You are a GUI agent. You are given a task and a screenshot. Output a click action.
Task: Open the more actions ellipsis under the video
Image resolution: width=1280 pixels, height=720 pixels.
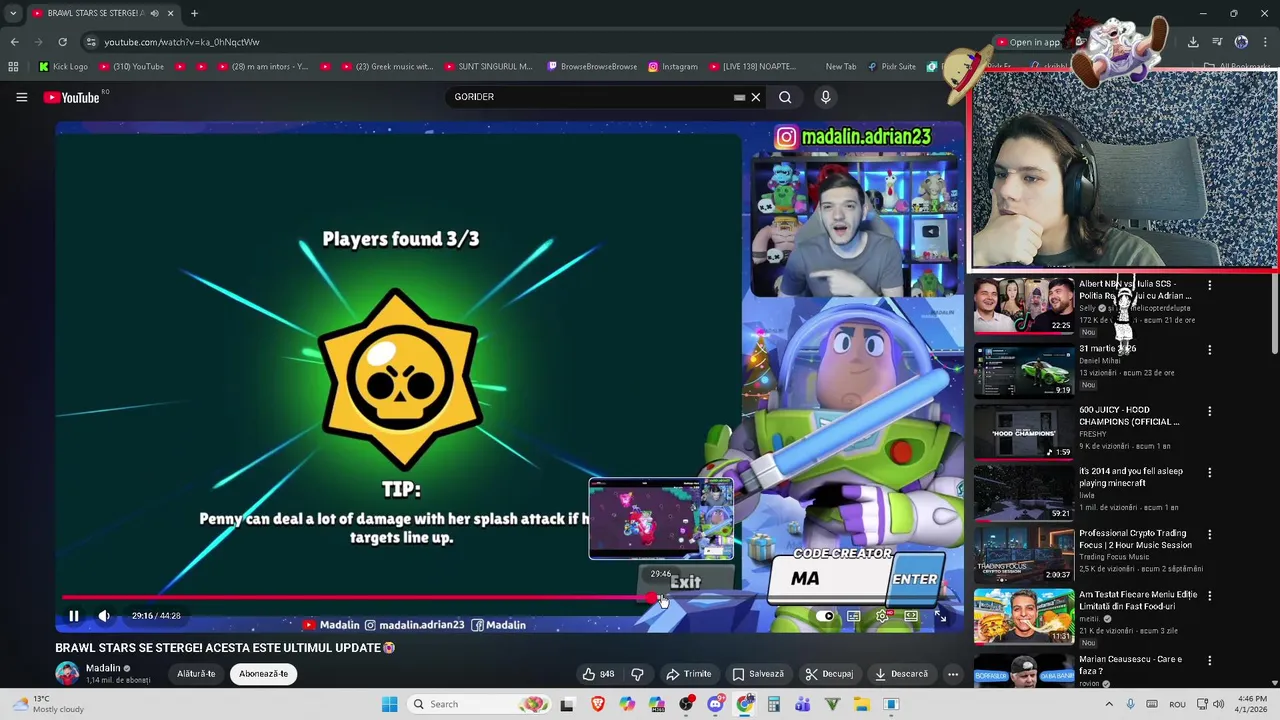point(953,674)
